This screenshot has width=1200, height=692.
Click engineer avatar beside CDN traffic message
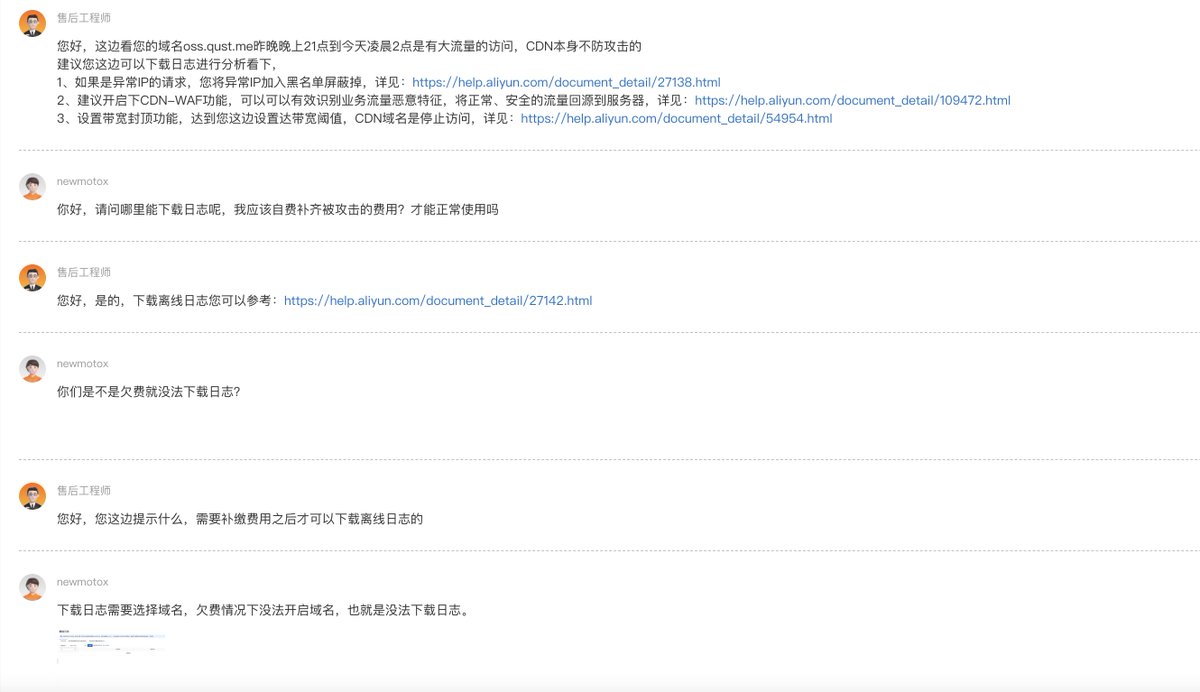tap(33, 23)
